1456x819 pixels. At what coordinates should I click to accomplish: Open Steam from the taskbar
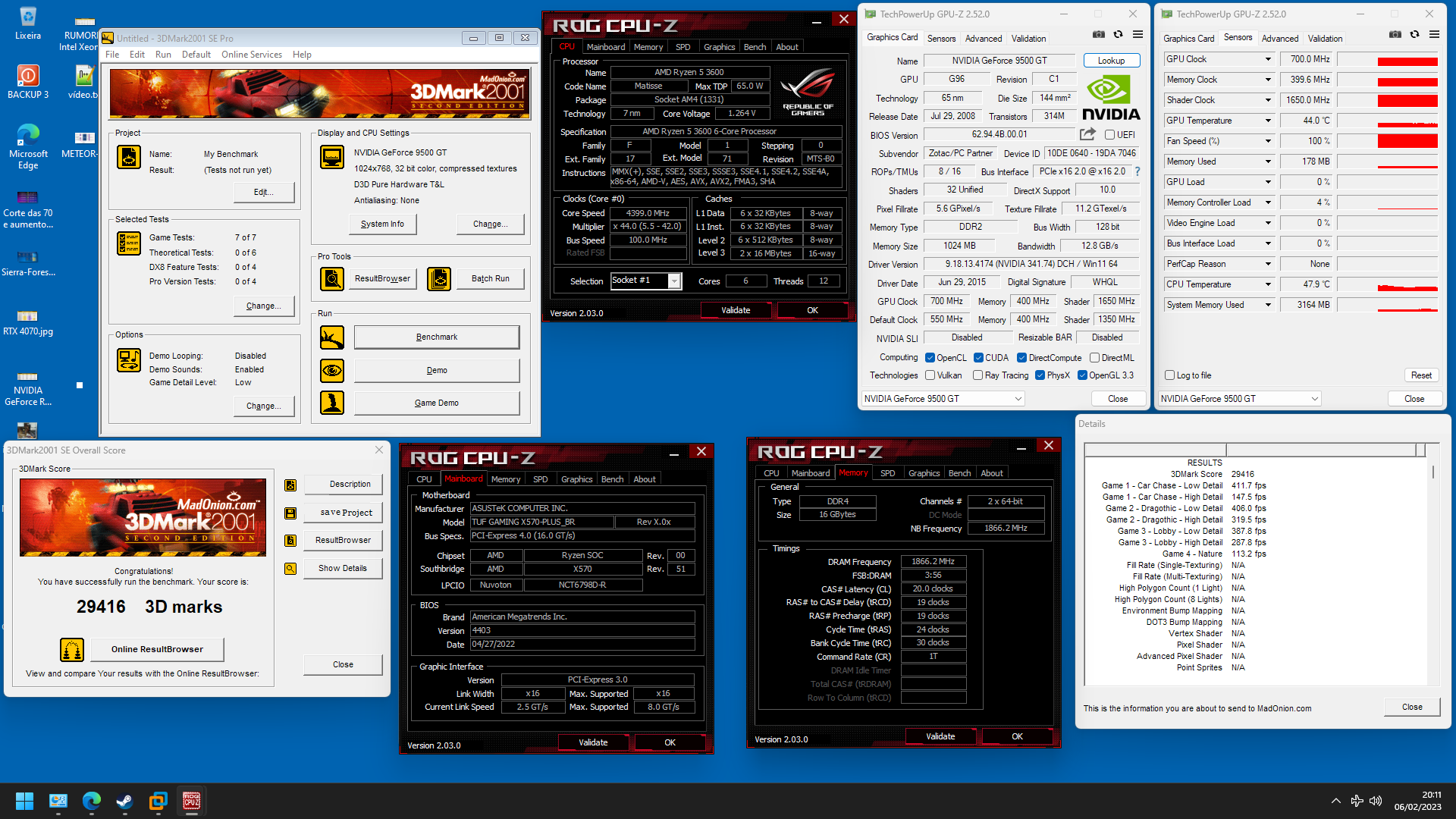(x=124, y=801)
